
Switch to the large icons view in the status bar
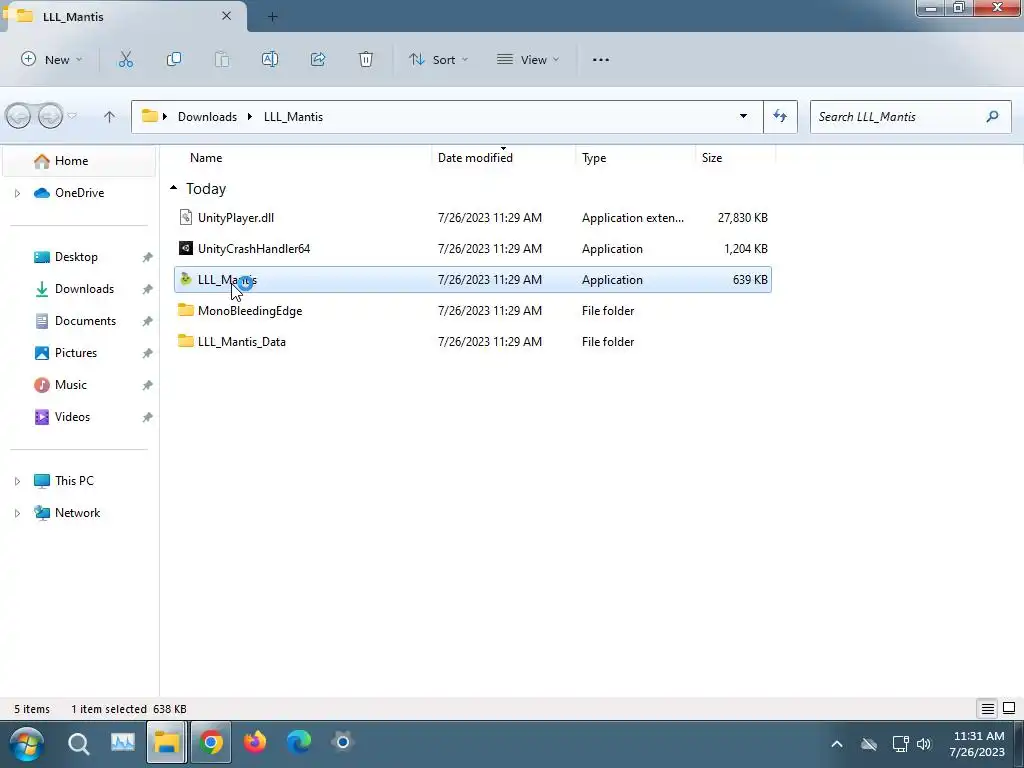(1009, 709)
